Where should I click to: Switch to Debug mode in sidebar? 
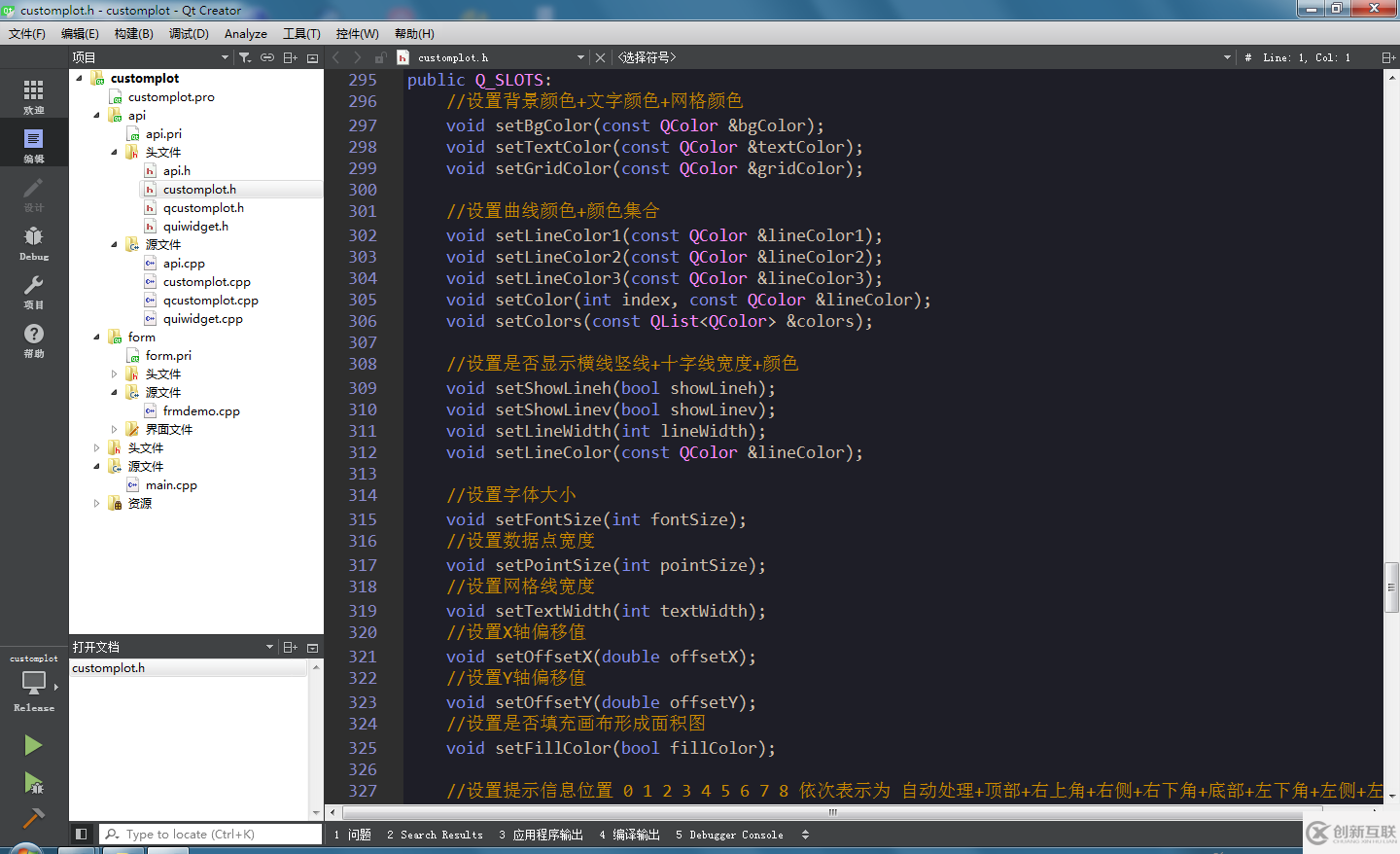(34, 241)
